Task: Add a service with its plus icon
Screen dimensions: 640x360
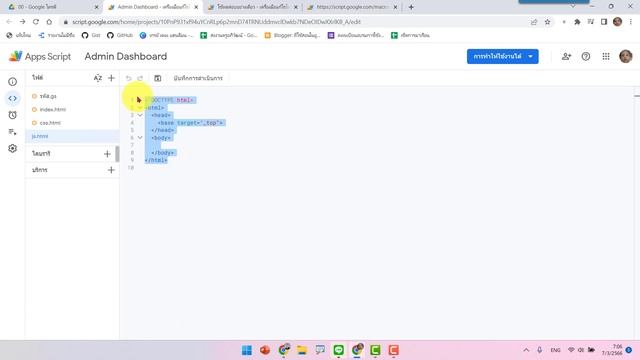Action: tap(111, 170)
